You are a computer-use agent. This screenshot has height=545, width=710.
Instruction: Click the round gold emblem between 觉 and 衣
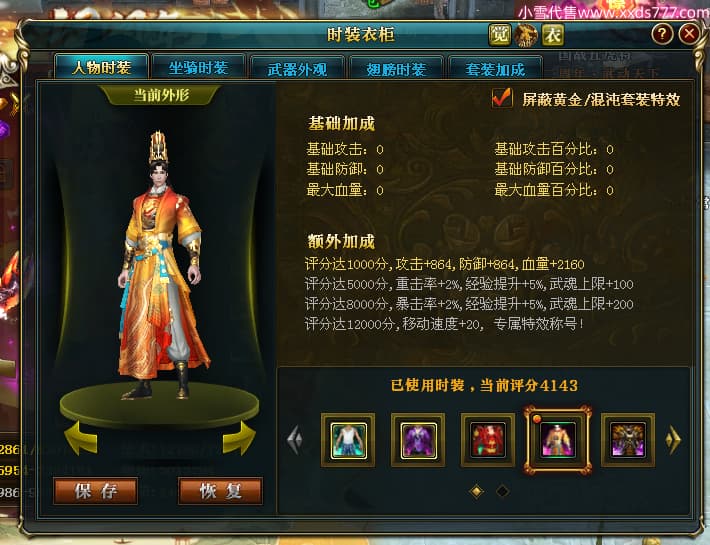coord(526,35)
